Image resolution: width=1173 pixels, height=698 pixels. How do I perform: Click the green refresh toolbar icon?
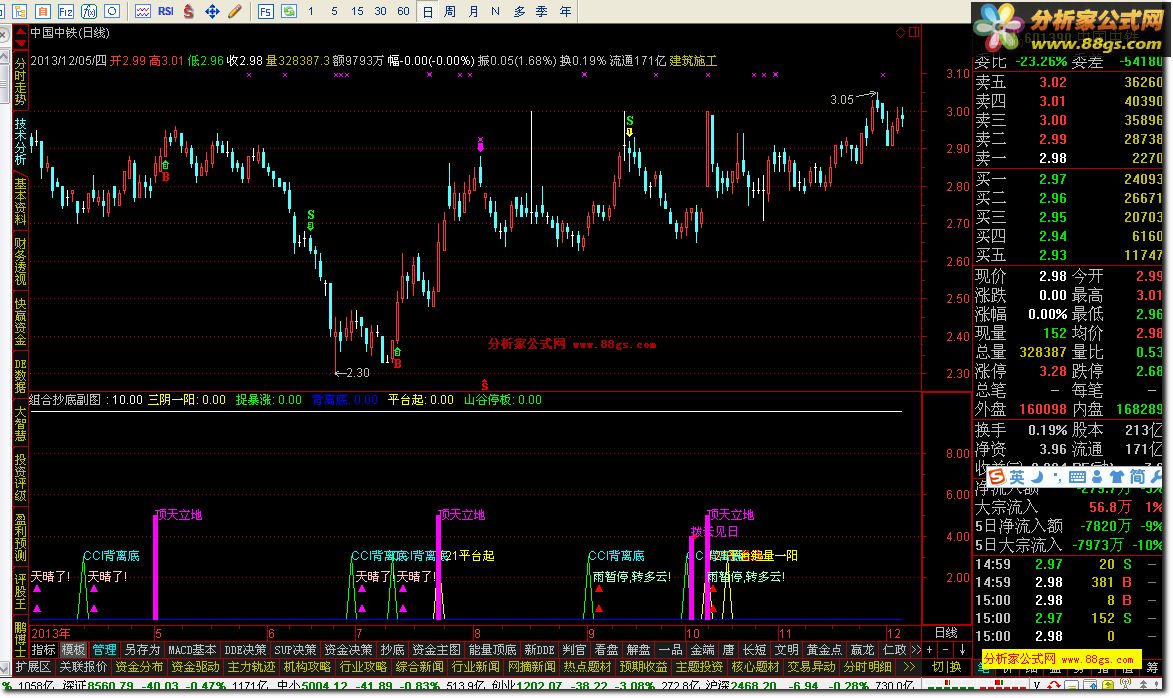(288, 11)
